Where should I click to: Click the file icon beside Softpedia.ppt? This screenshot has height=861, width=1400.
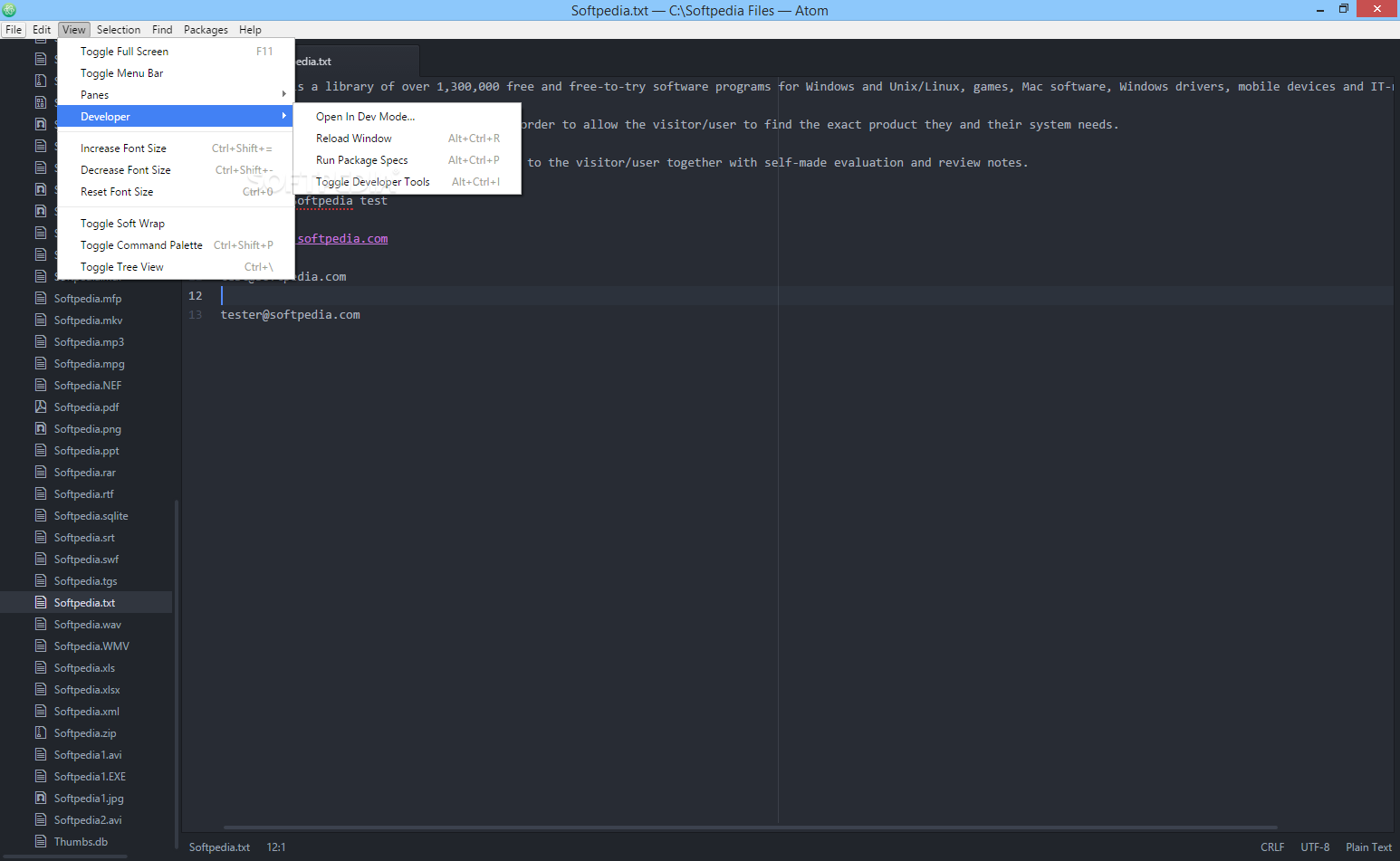(41, 450)
